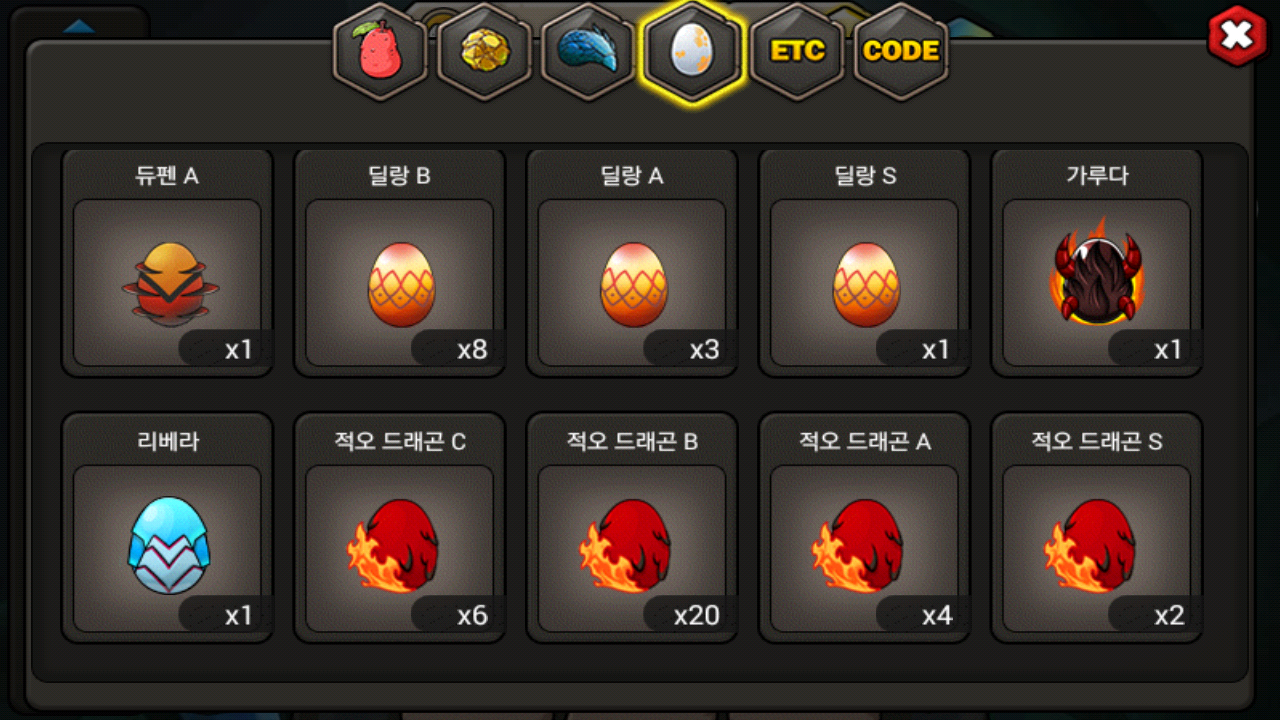The height and width of the screenshot is (720, 1280).
Task: Select the blue 리베라 egg
Action: [169, 545]
